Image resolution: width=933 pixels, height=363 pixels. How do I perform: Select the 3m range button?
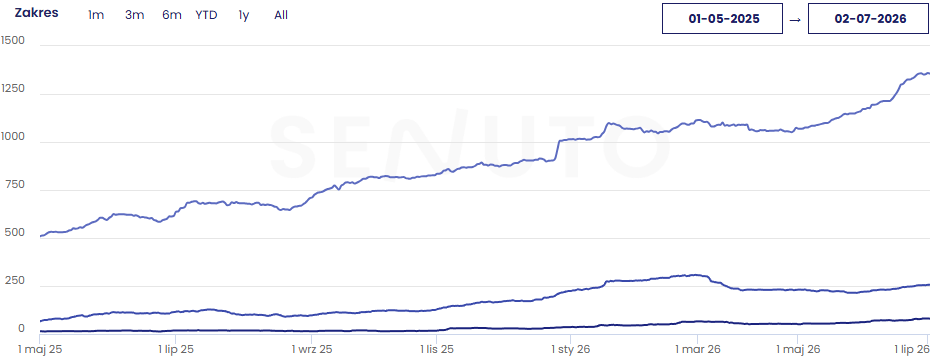[x=134, y=15]
